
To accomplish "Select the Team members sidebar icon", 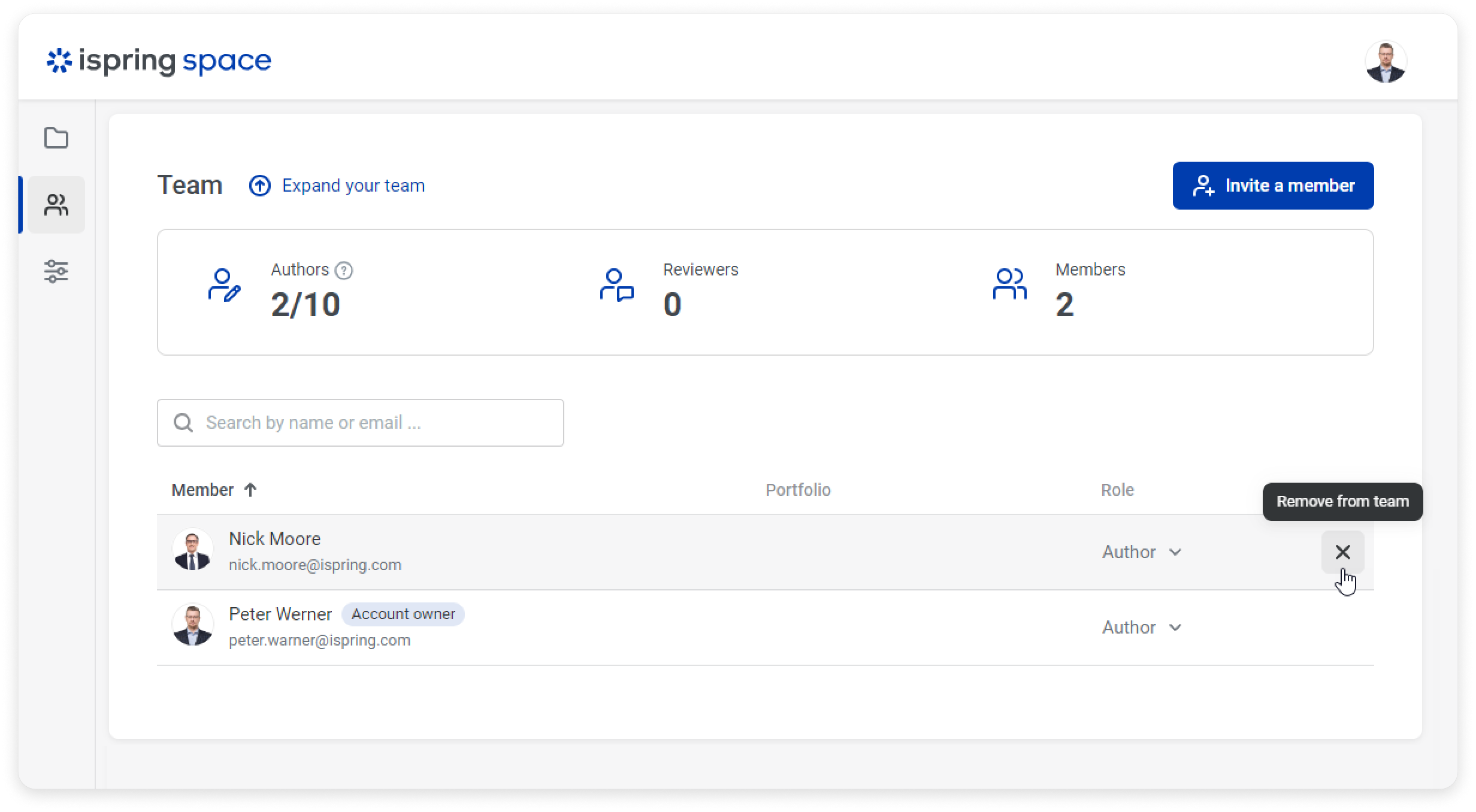I will (x=56, y=205).
